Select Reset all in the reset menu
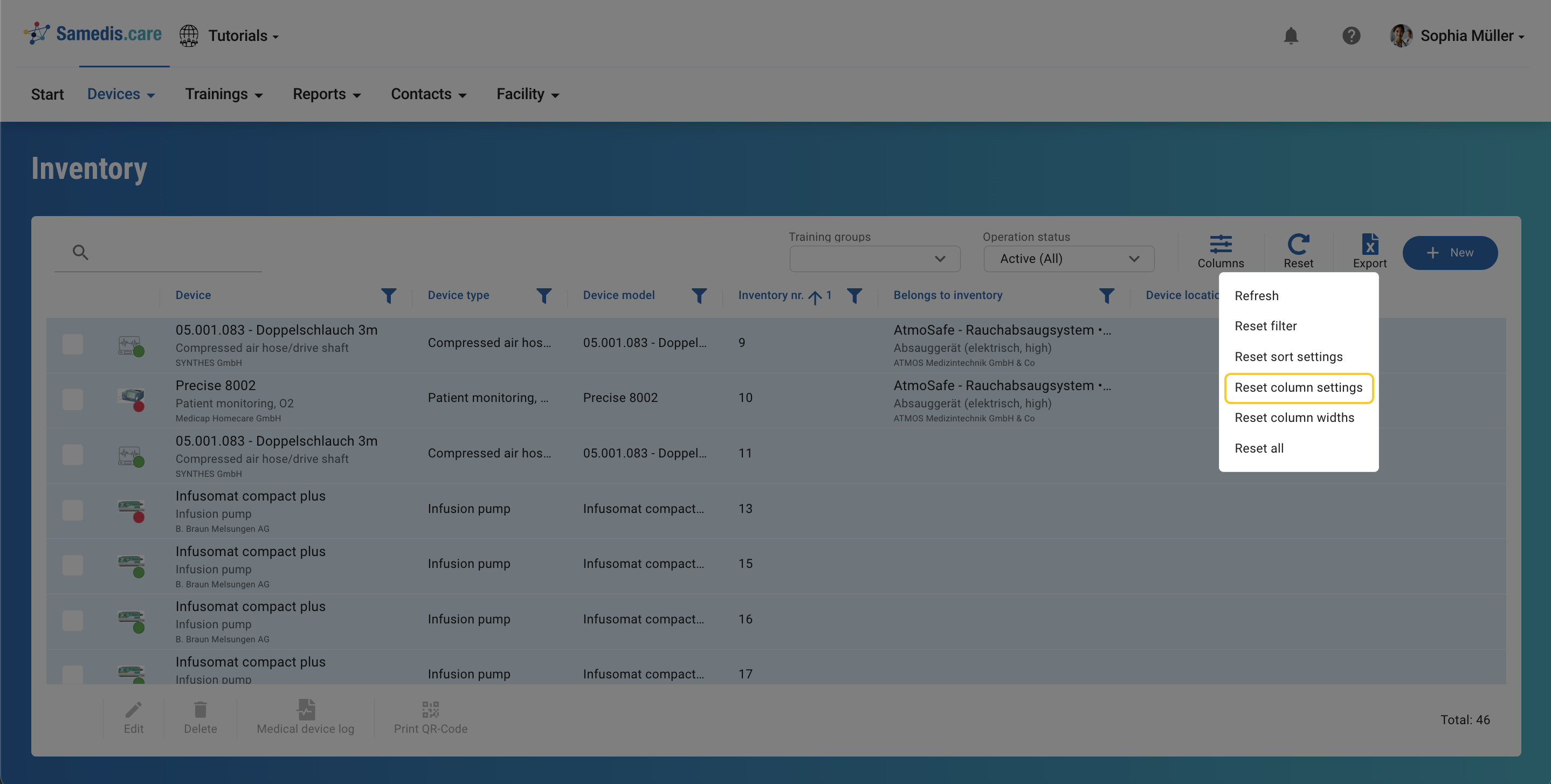1551x784 pixels. tap(1258, 448)
